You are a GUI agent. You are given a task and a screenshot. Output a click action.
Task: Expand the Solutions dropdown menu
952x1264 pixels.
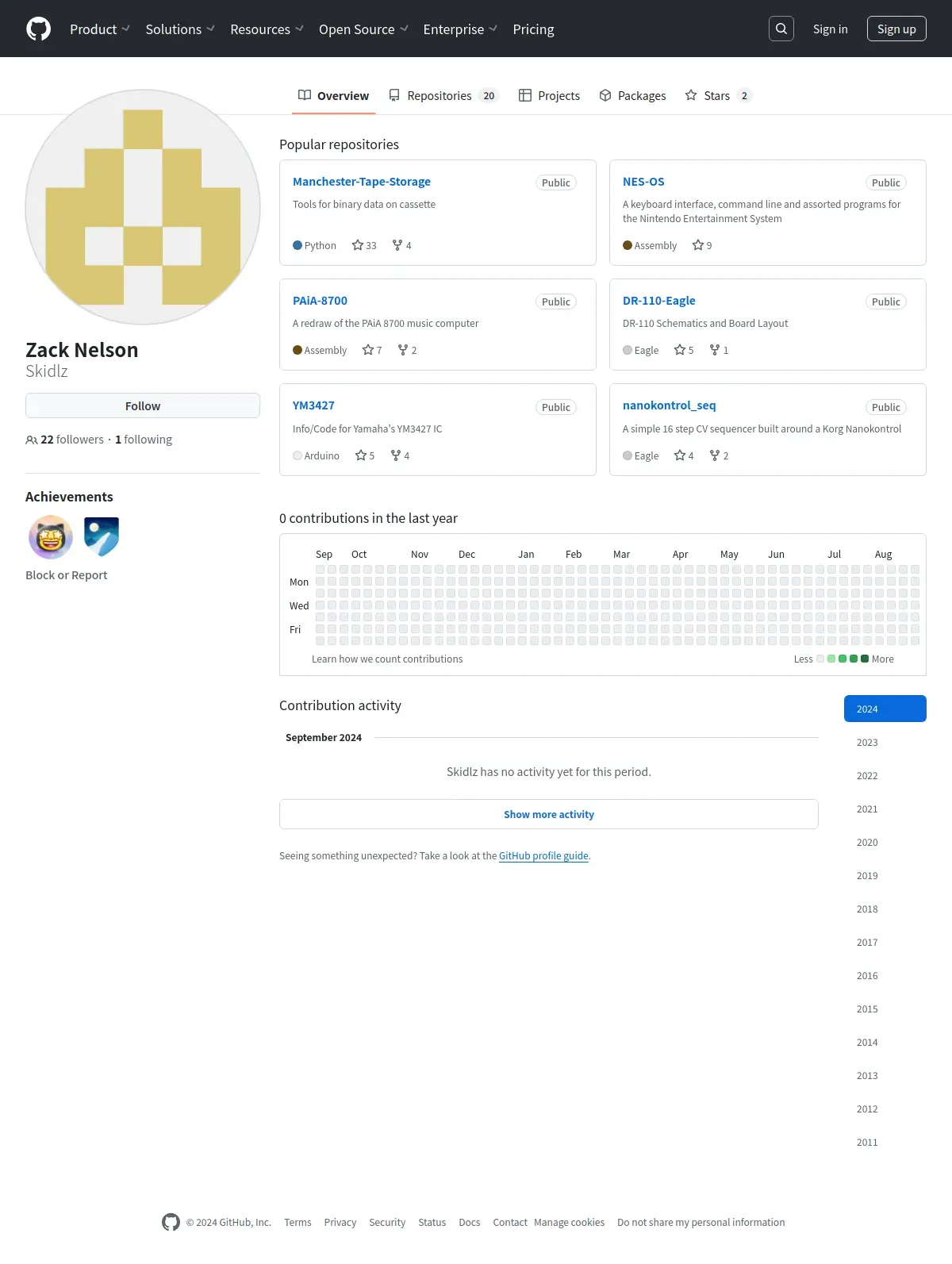click(180, 29)
